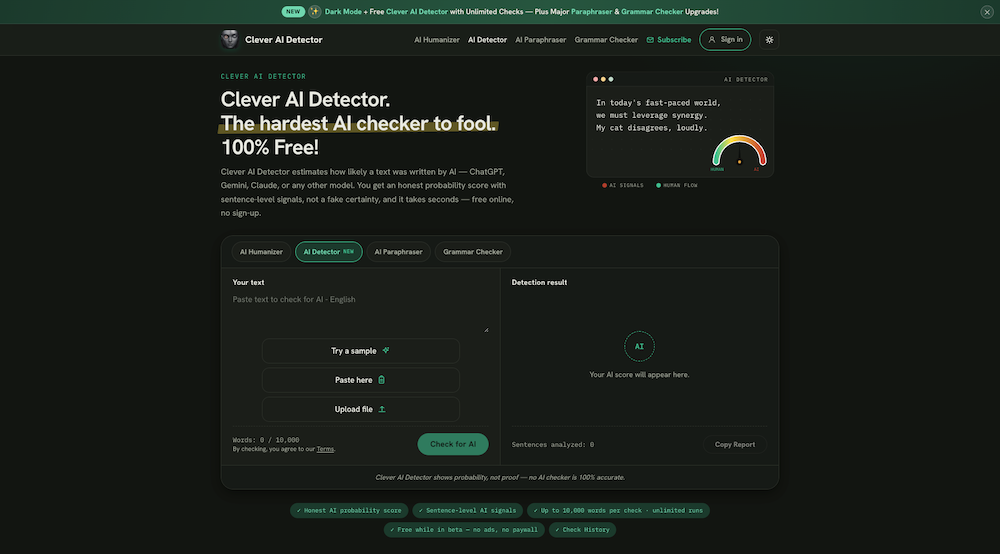
Task: Click the Check History chip
Action: [582, 530]
